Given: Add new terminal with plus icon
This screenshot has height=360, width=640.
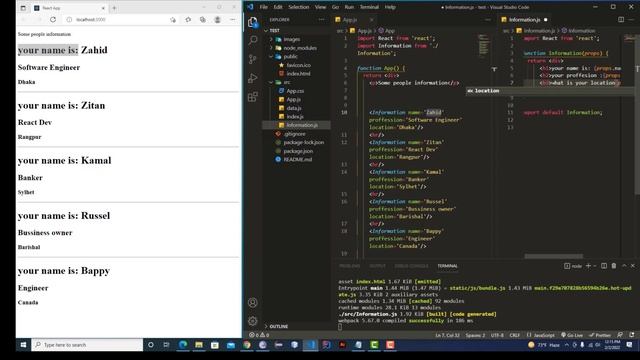Looking at the screenshot, I should 588,266.
